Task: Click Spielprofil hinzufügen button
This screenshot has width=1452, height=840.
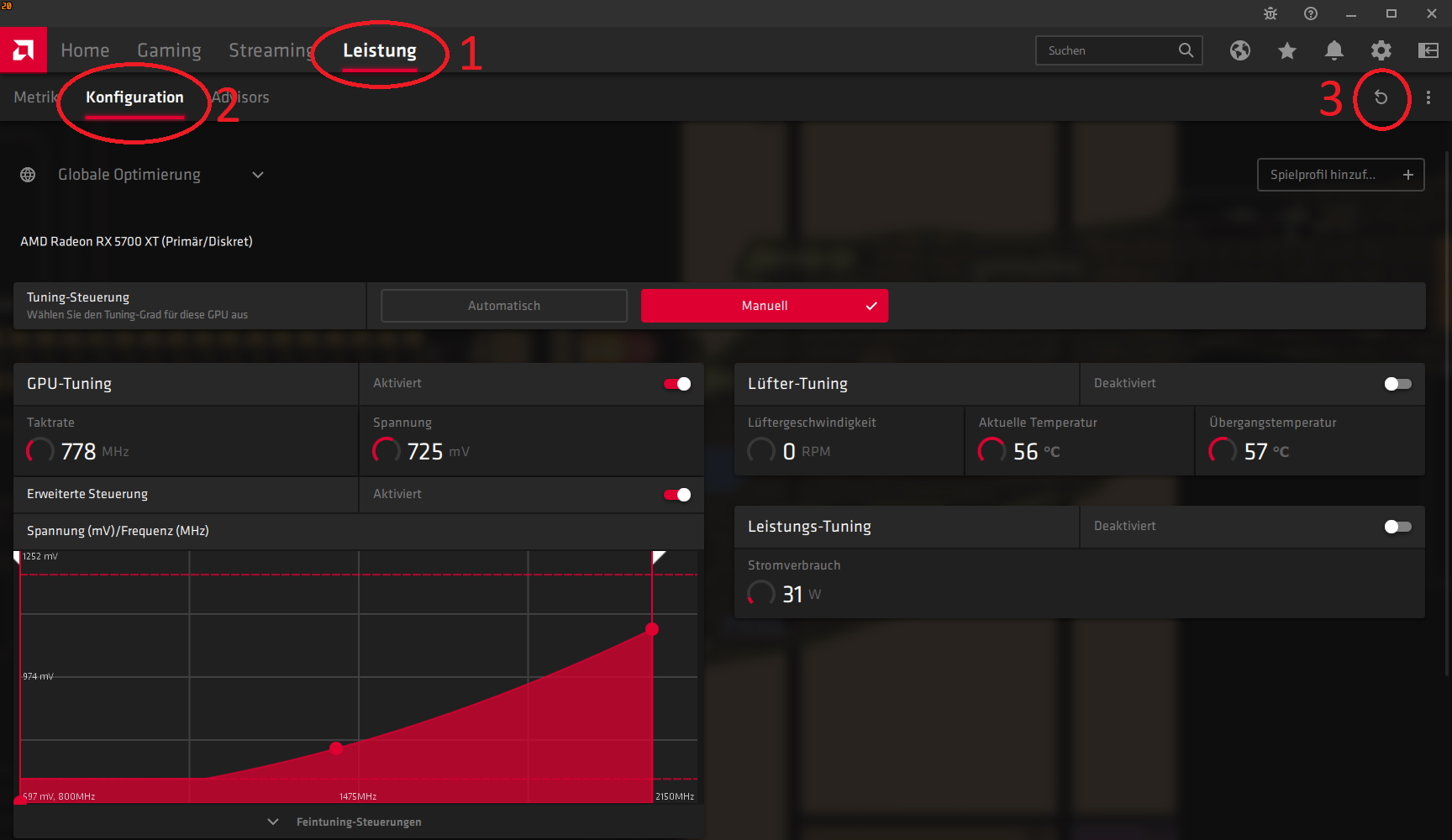Action: pyautogui.click(x=1341, y=175)
